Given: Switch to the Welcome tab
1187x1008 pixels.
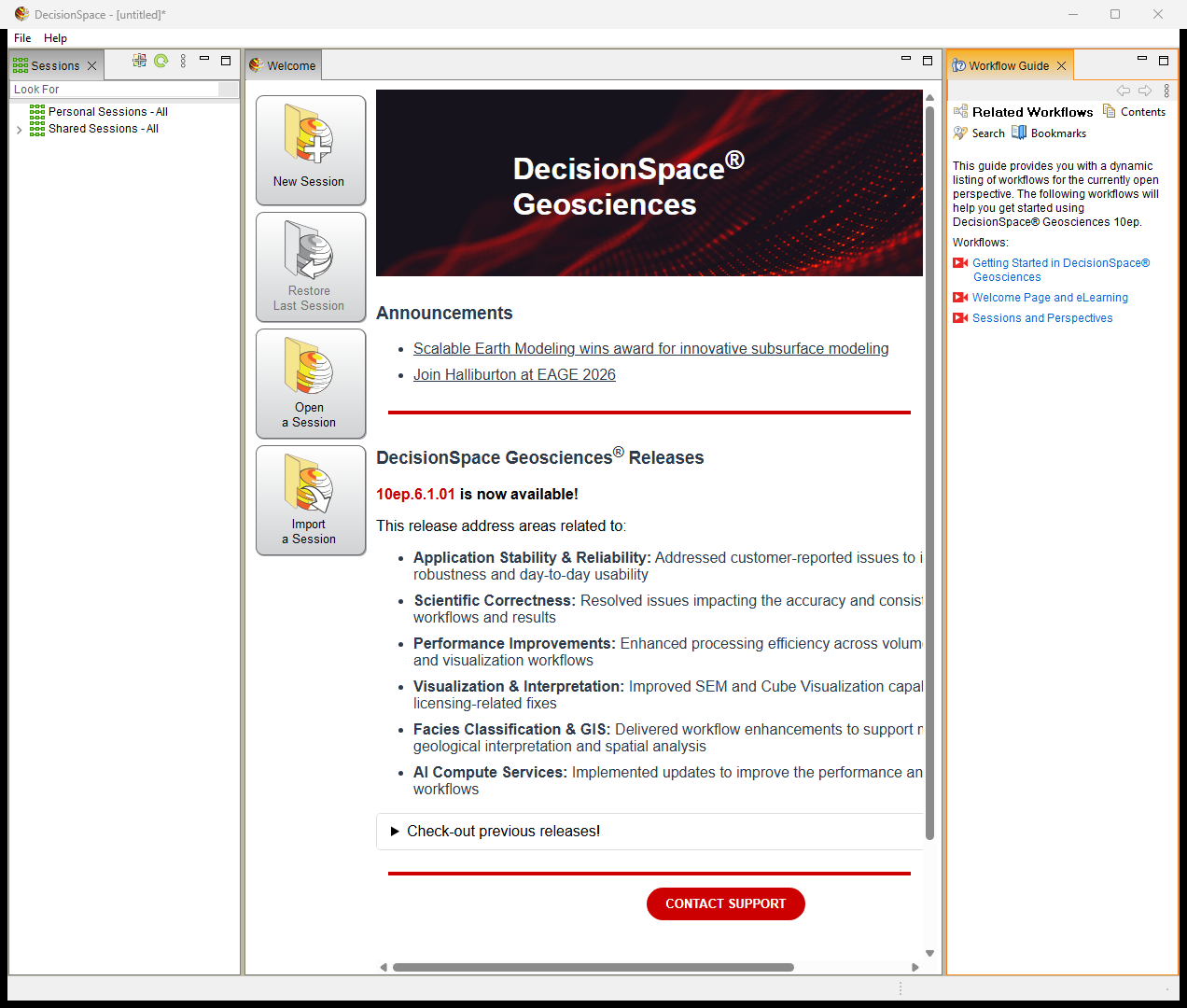Looking at the screenshot, I should tap(284, 66).
